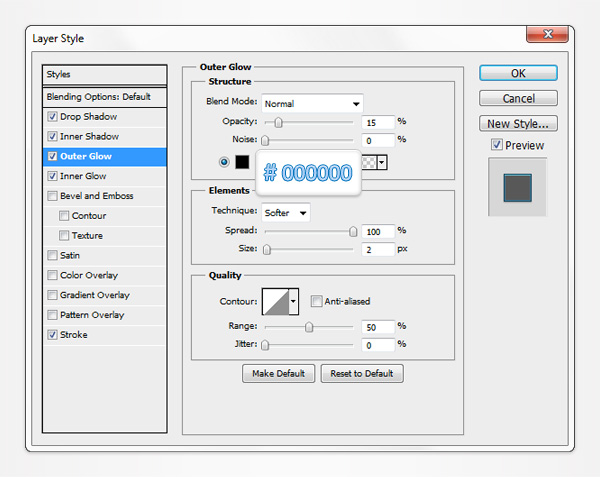Click Reset to Default

click(x=362, y=373)
